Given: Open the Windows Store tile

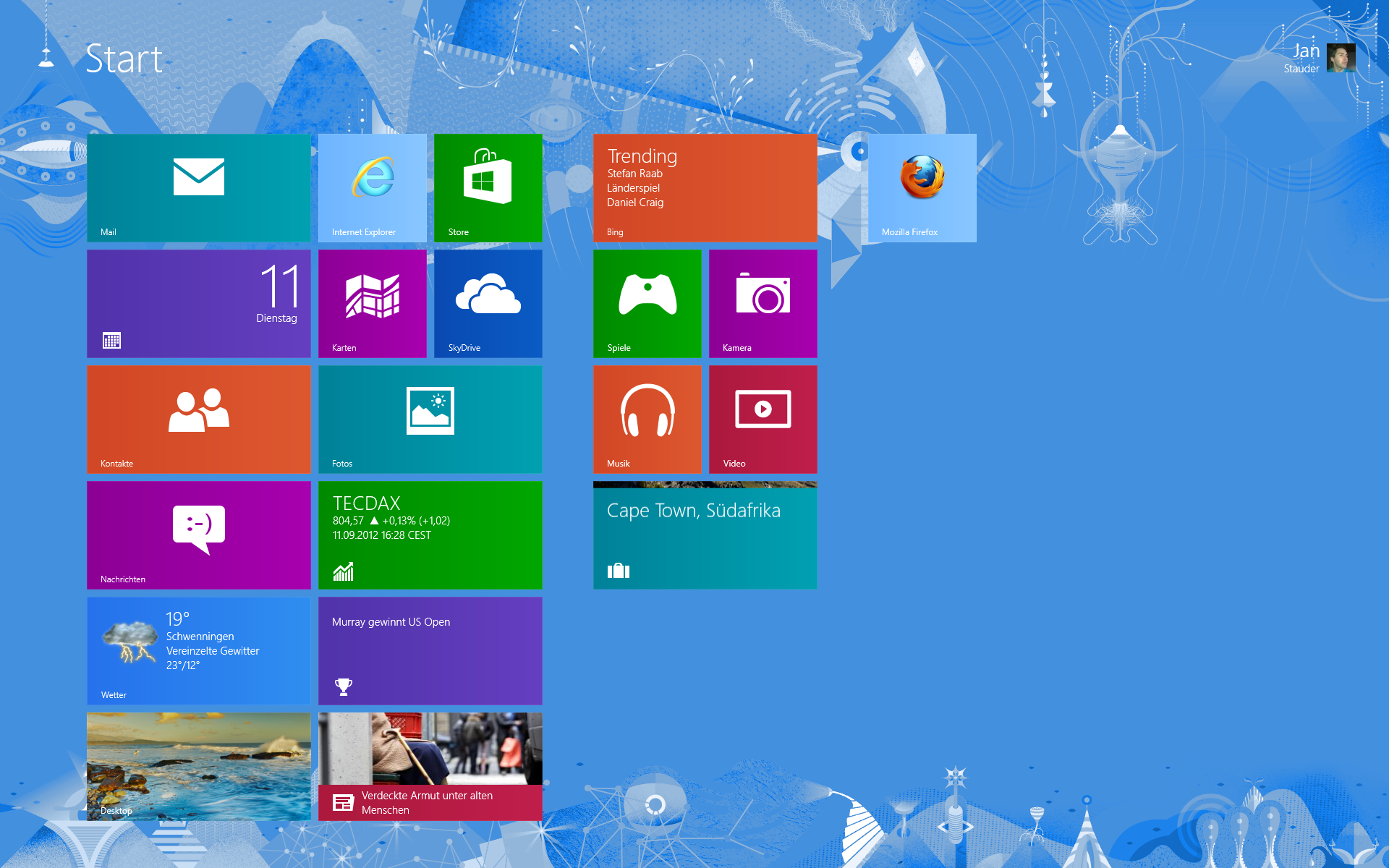Looking at the screenshot, I should click(x=488, y=187).
